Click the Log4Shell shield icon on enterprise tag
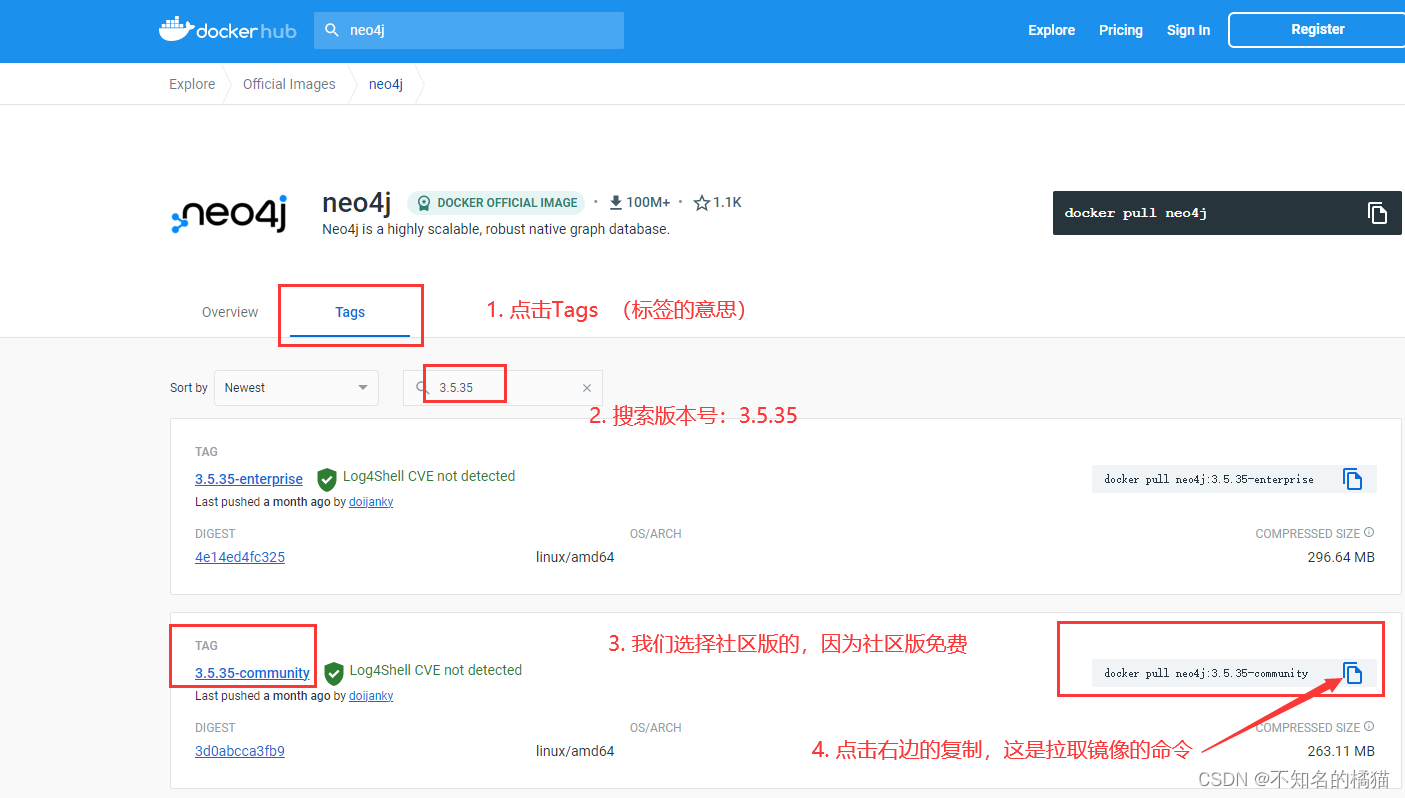Viewport: 1405px width, 798px height. (326, 478)
